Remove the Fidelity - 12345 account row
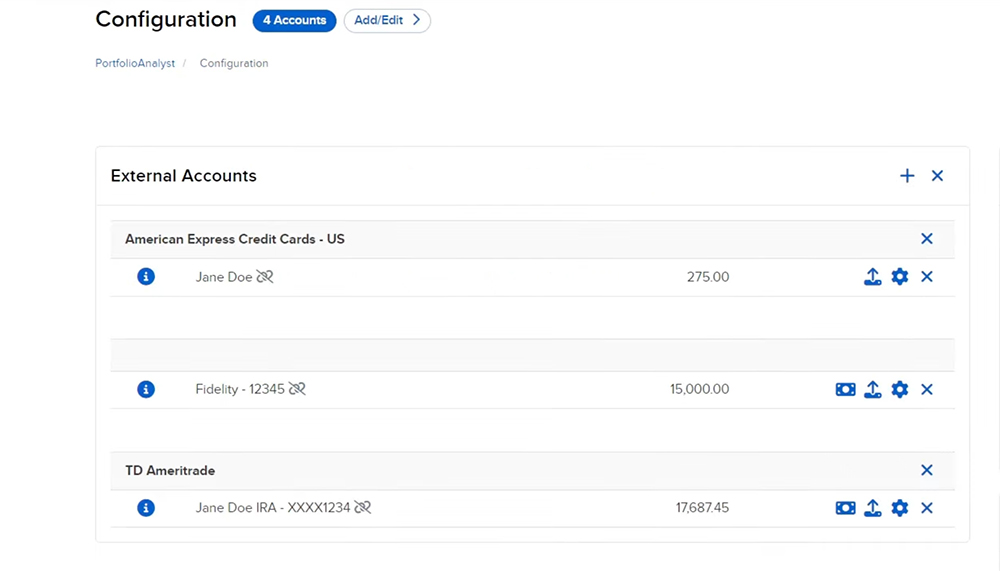Screen dimensions: 1000x571 [927, 389]
